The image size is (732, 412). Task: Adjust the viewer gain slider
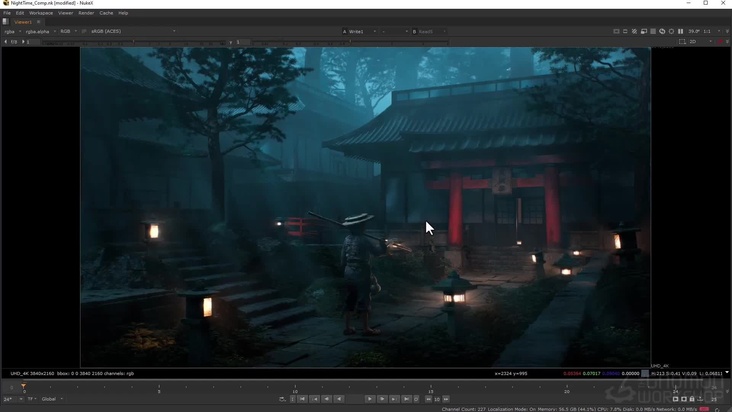pyautogui.click(x=134, y=42)
